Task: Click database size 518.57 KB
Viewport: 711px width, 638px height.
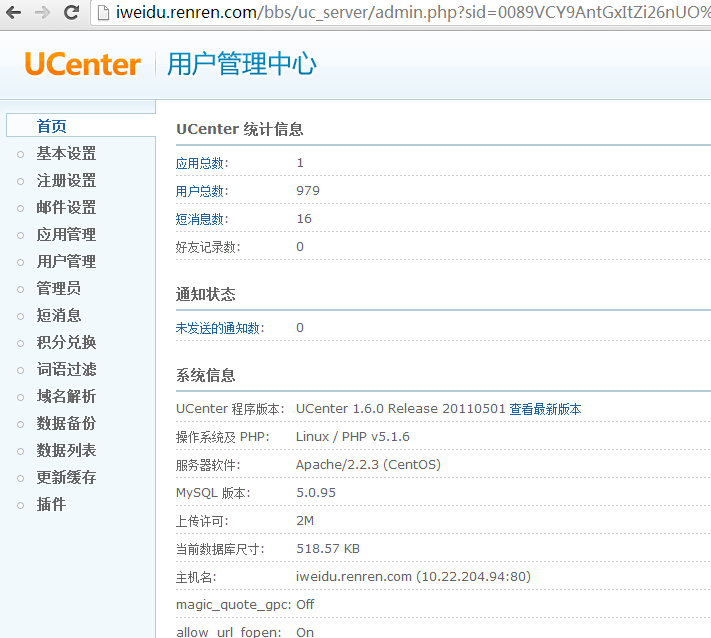Action: (328, 549)
